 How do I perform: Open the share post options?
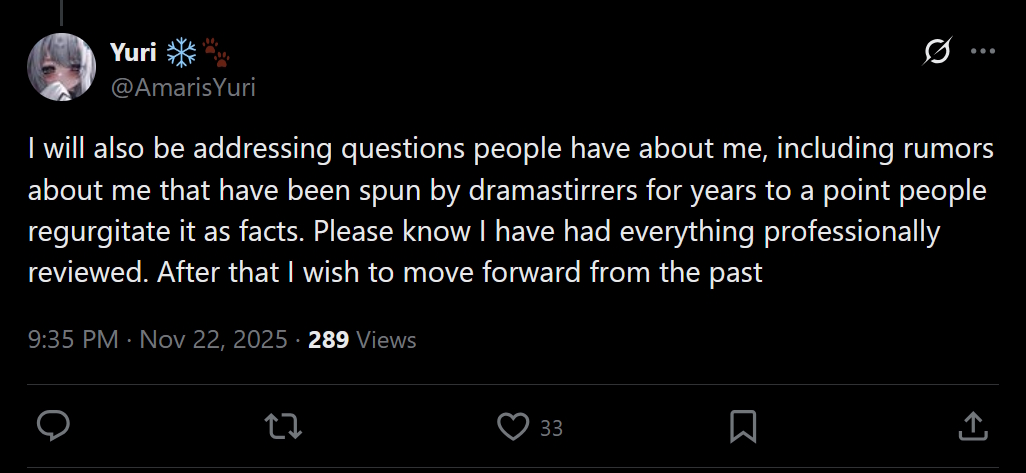point(972,427)
